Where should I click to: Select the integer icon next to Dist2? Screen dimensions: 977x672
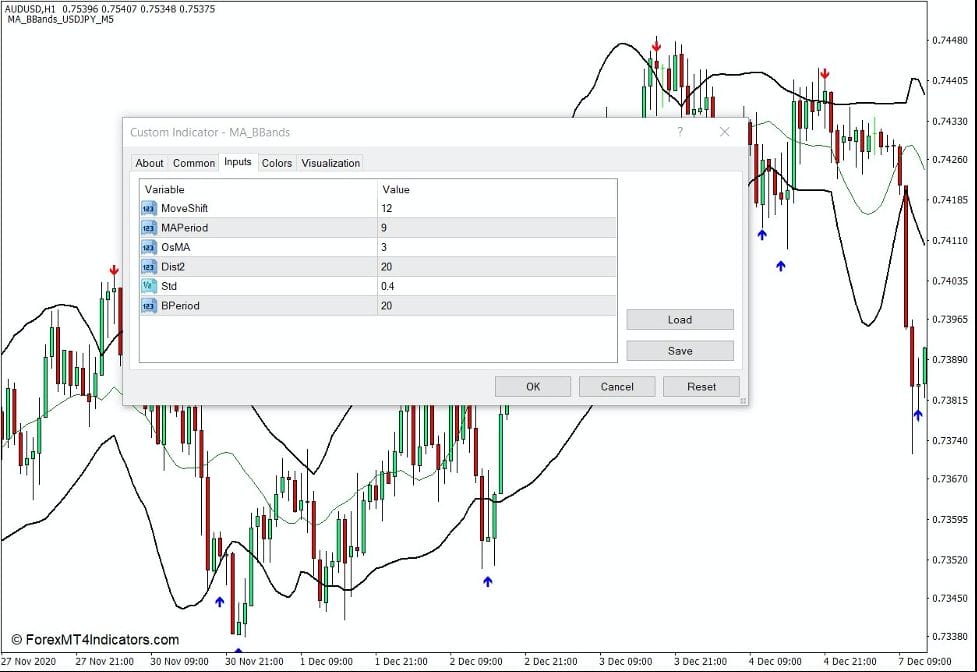(x=148, y=266)
